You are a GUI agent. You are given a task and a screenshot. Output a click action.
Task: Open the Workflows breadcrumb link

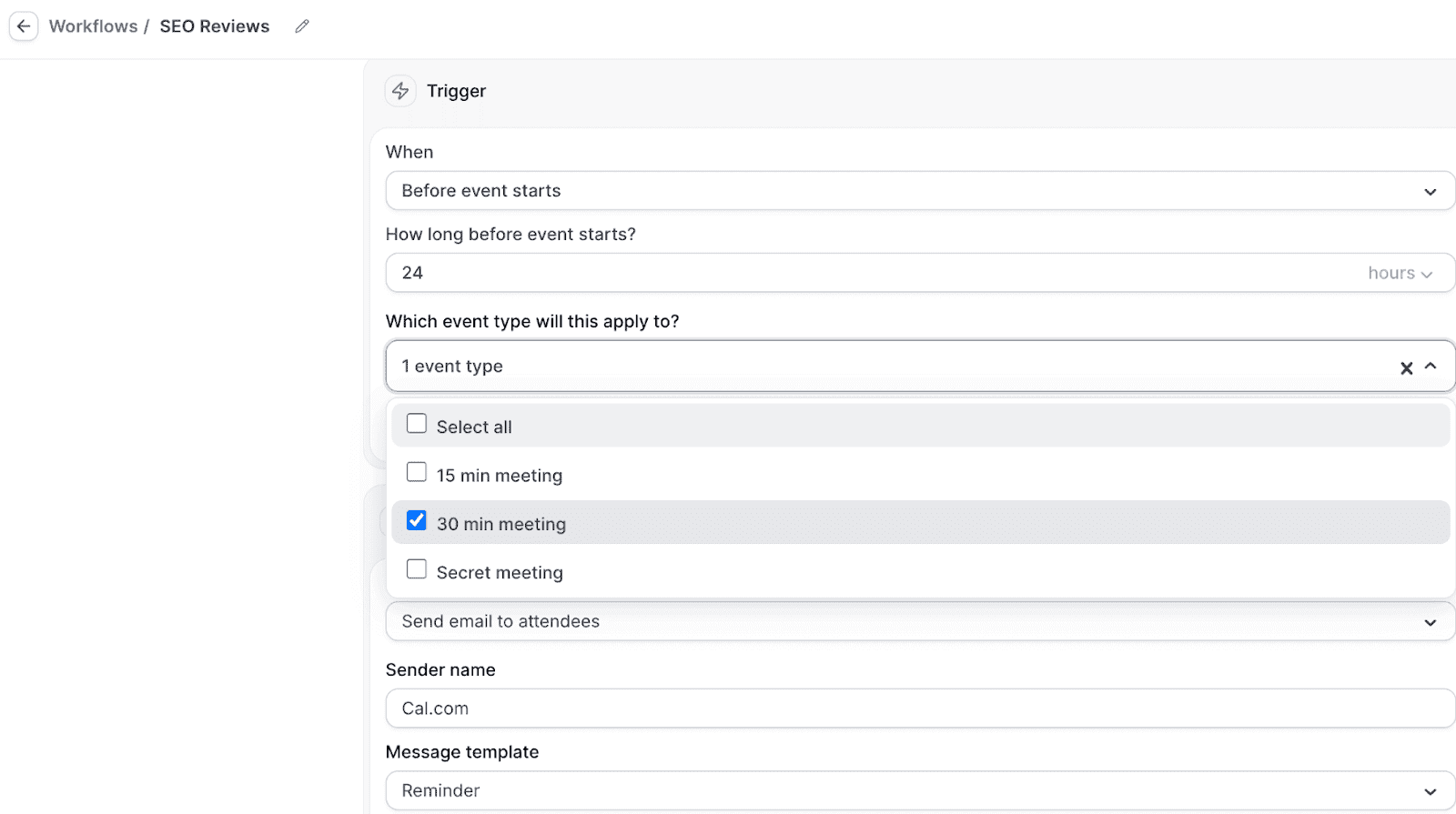93,25
